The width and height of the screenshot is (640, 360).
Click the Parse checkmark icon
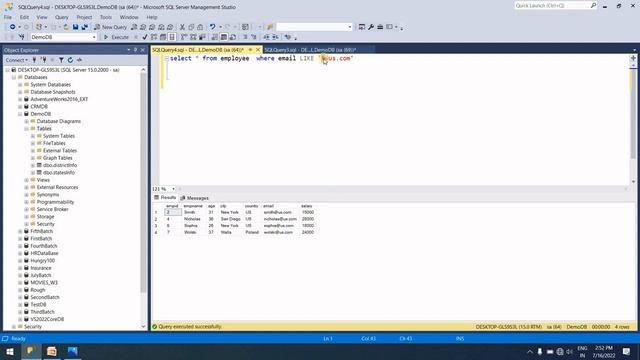144,37
